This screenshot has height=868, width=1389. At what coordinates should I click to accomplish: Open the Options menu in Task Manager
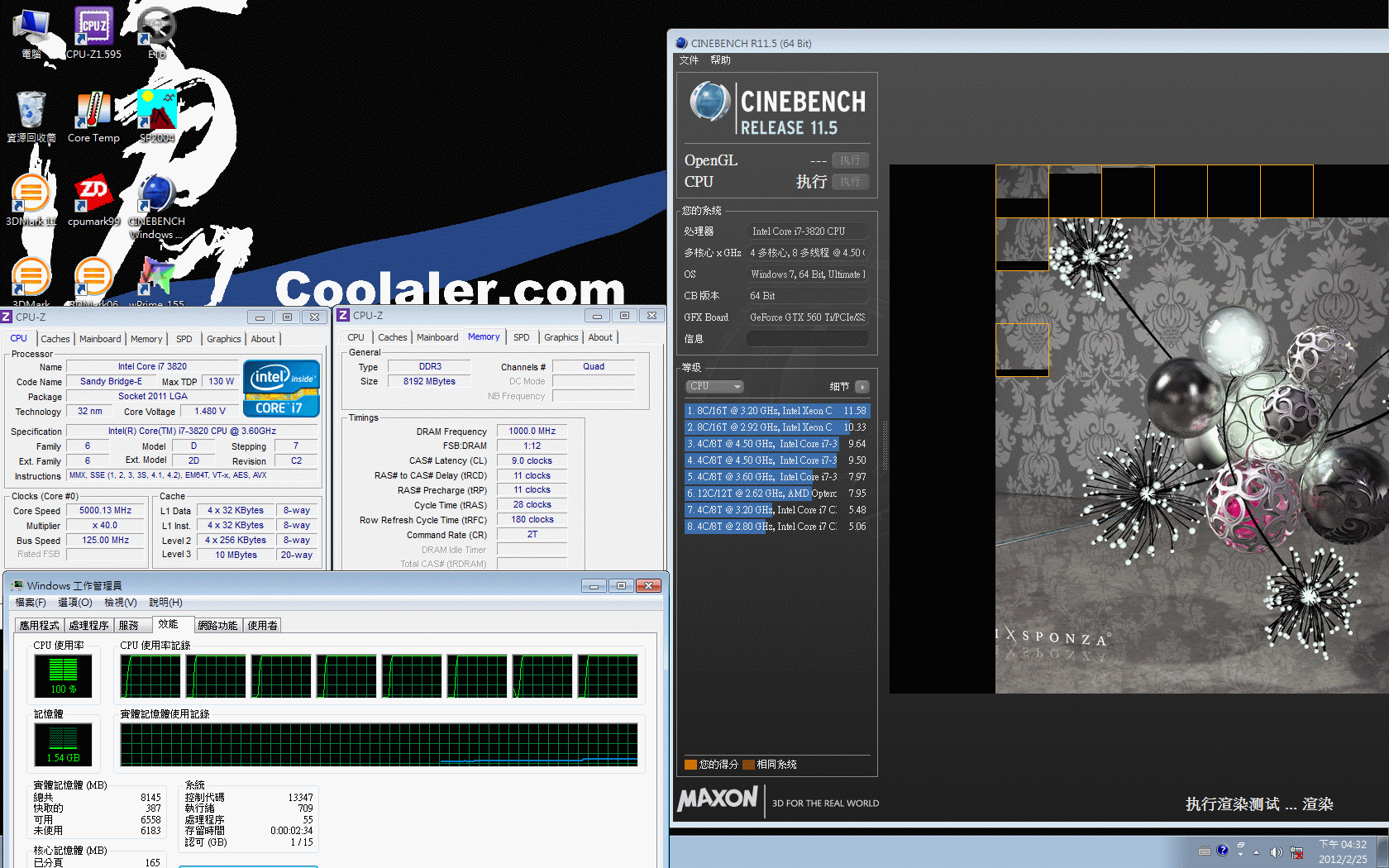(75, 603)
